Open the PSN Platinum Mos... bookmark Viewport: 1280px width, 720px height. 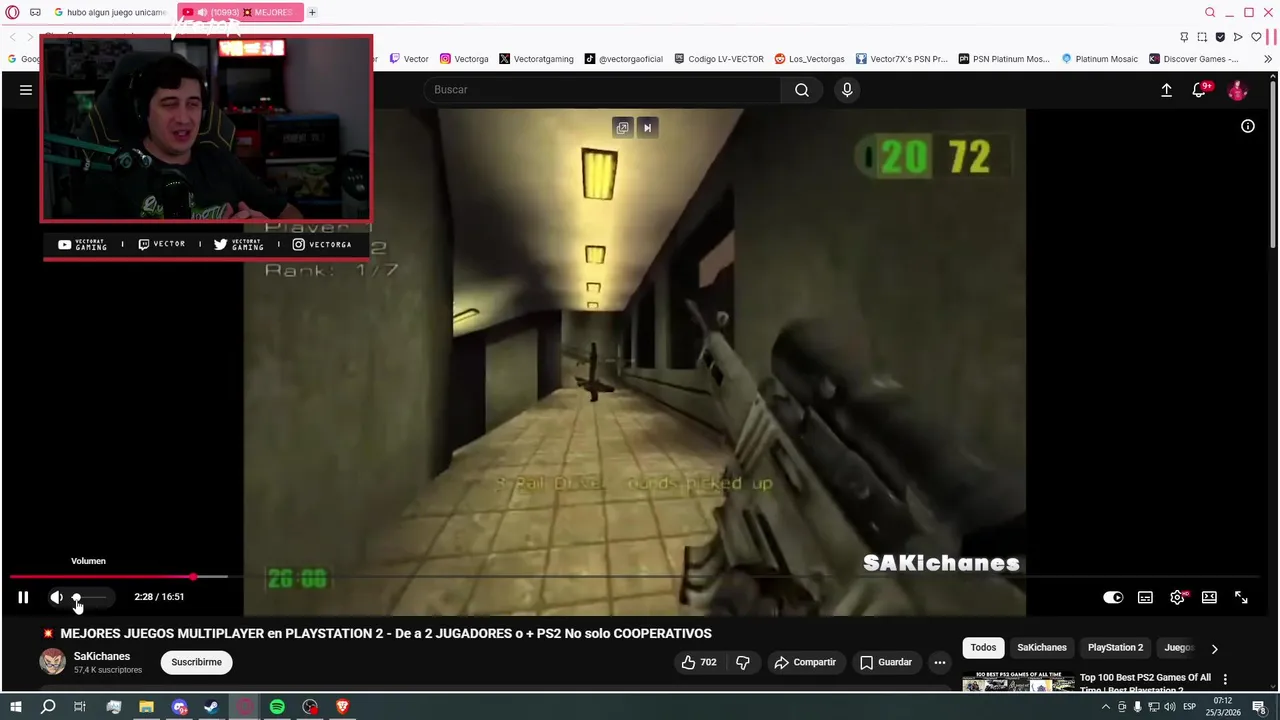1003,59
